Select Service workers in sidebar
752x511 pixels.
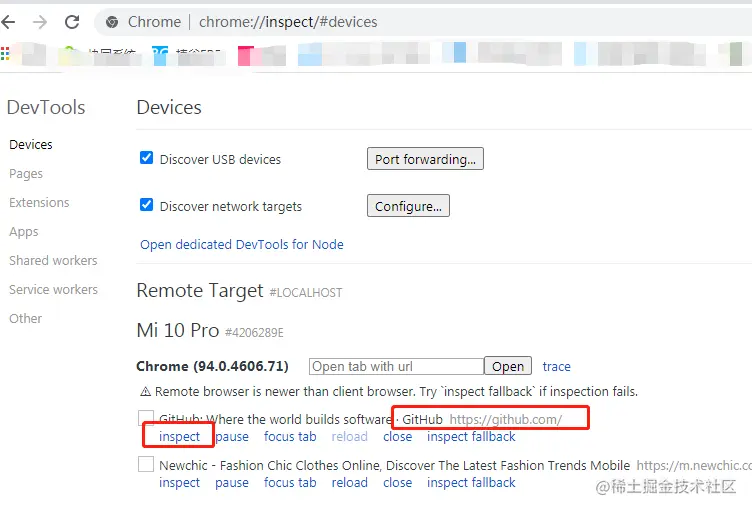click(x=53, y=289)
